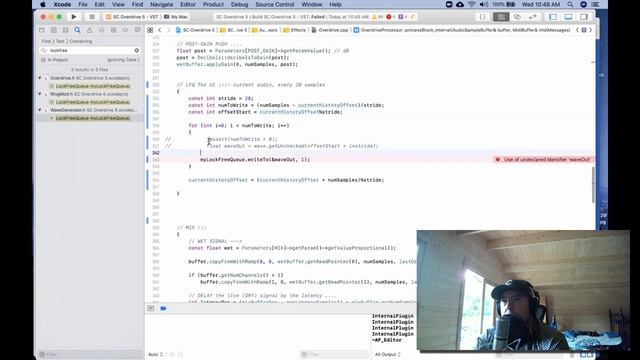The height and width of the screenshot is (360, 640).
Task: Jump to next issue arrow in jump bar
Action: pyautogui.click(x=591, y=30)
